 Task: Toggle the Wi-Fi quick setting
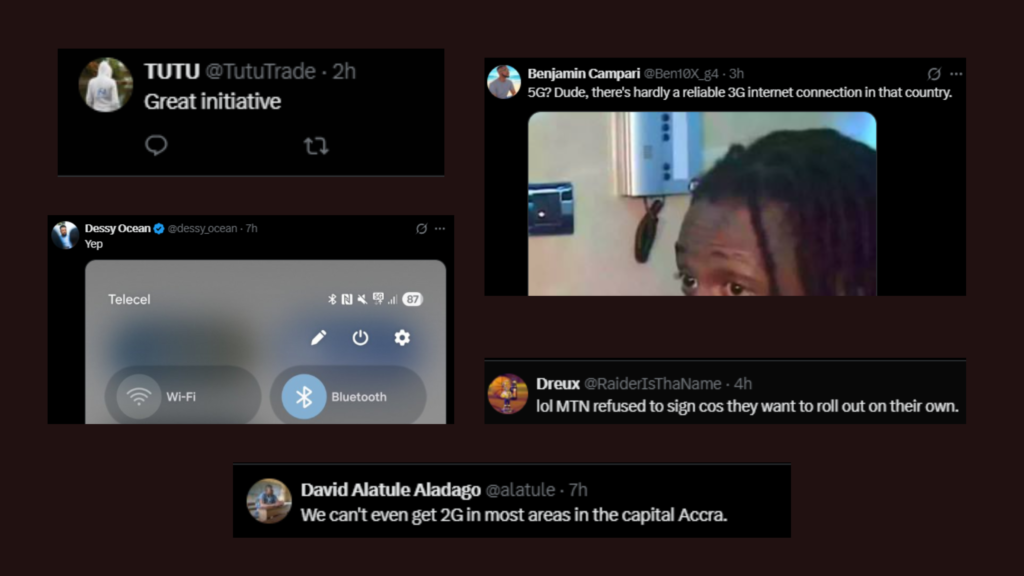[139, 397]
